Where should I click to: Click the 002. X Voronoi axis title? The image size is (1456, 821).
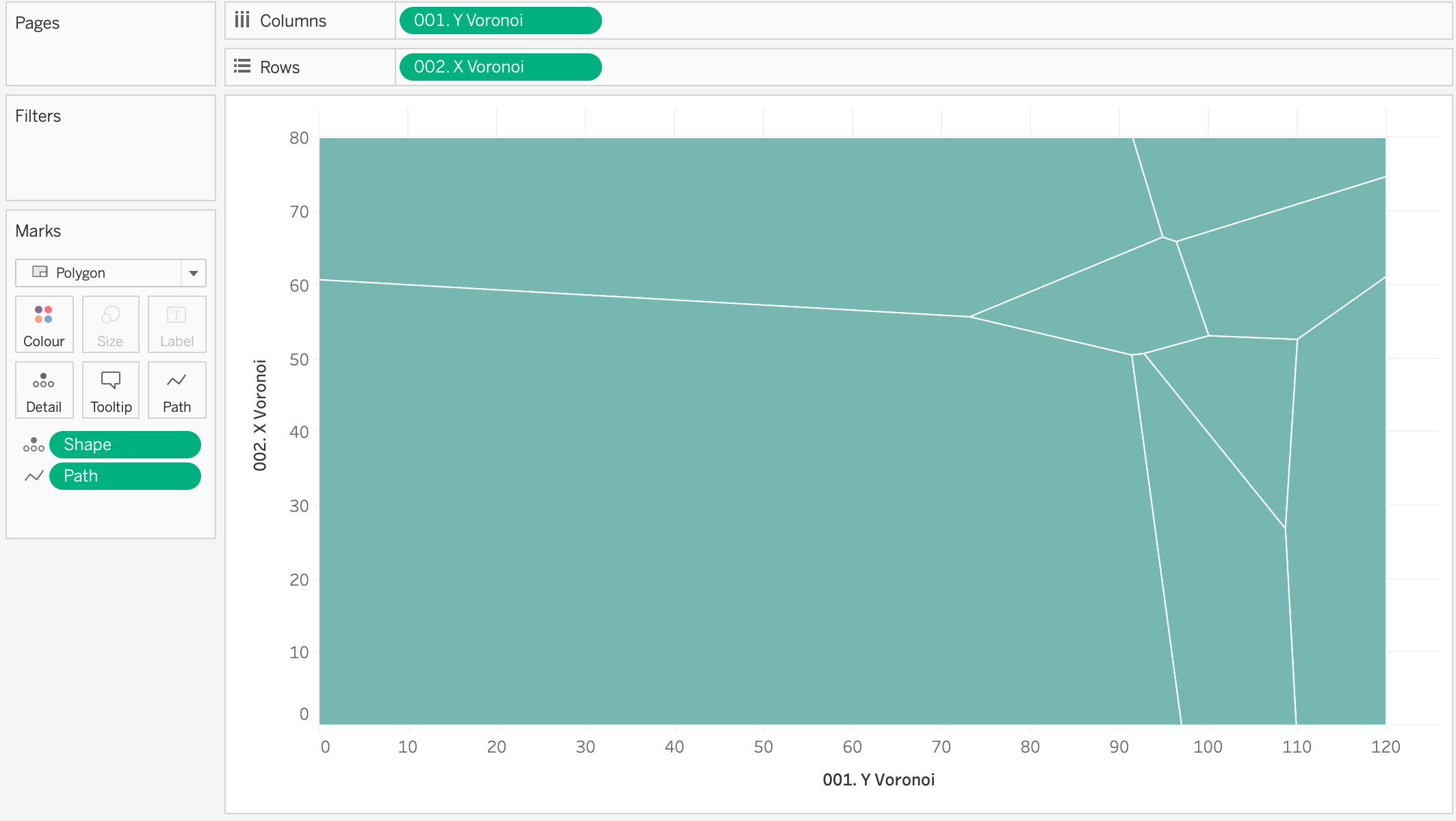260,415
